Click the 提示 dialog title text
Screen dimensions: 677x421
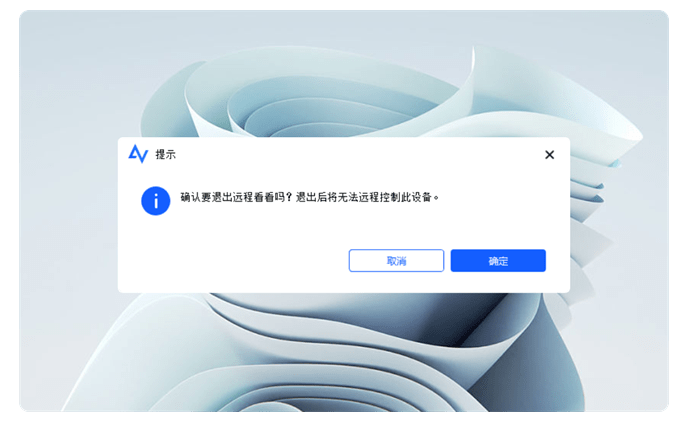[x=165, y=154]
